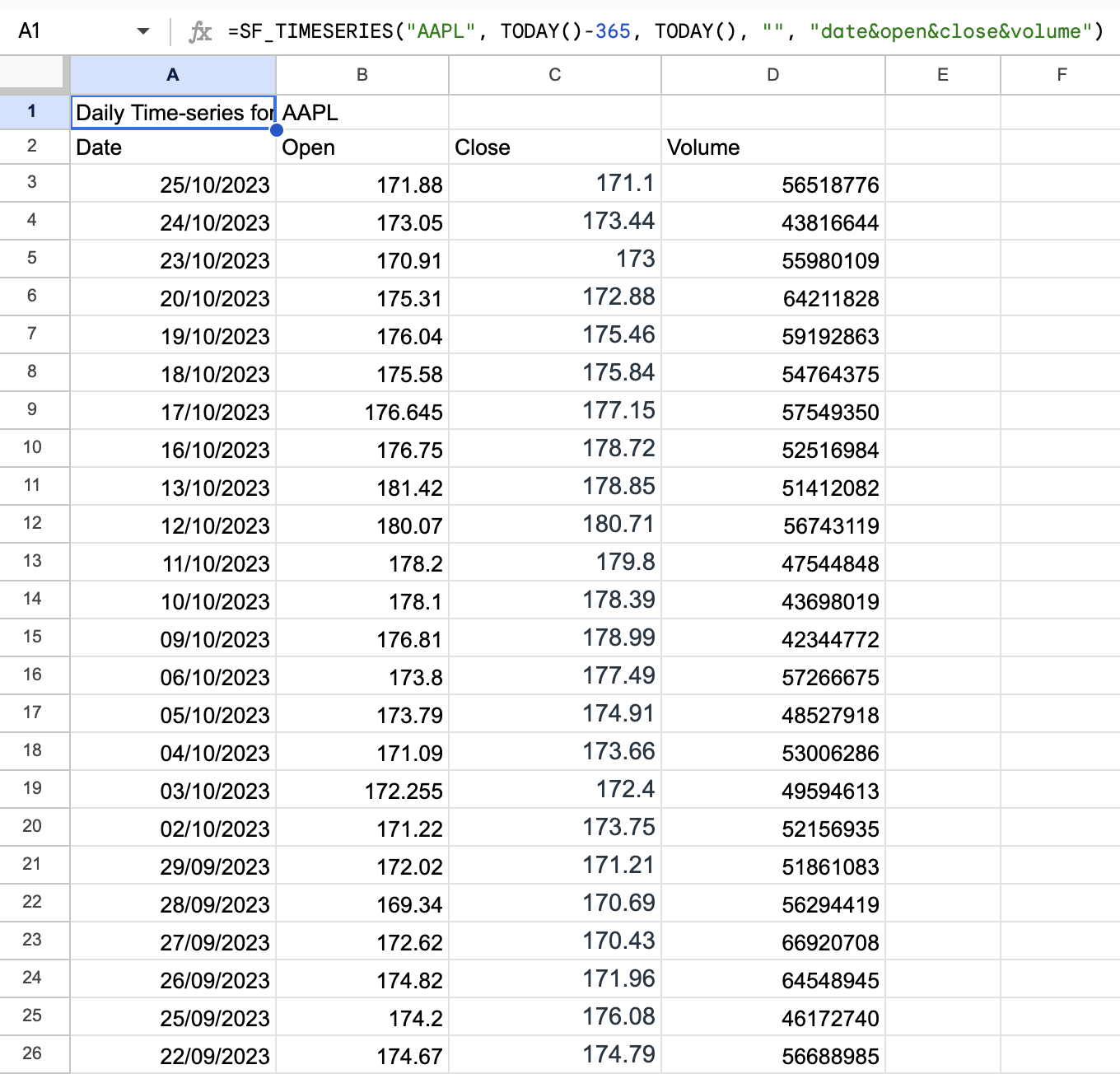This screenshot has height=1074, width=1120.
Task: Select column A header
Action: [x=173, y=75]
